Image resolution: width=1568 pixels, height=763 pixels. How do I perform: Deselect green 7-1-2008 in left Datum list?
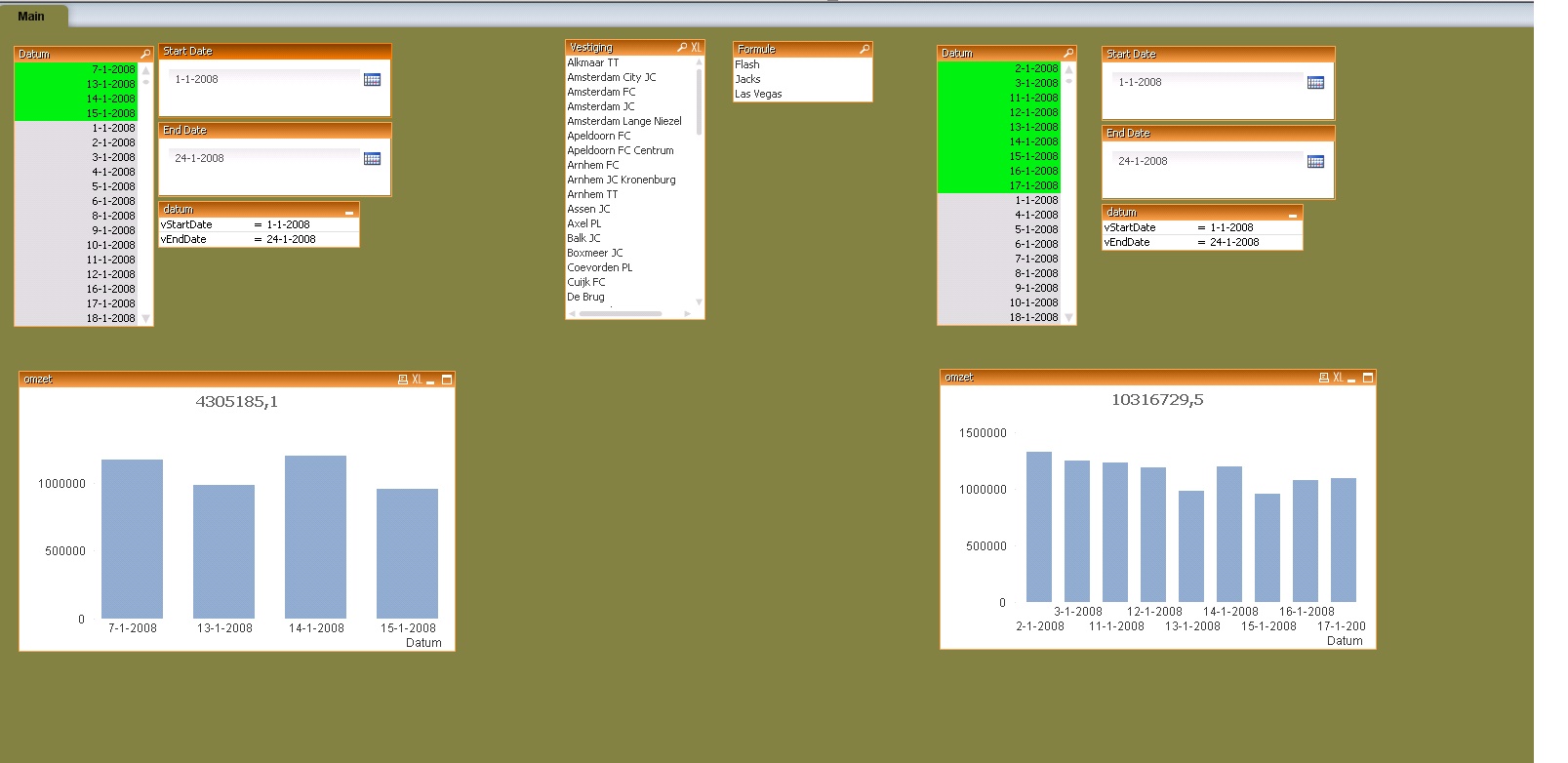76,69
